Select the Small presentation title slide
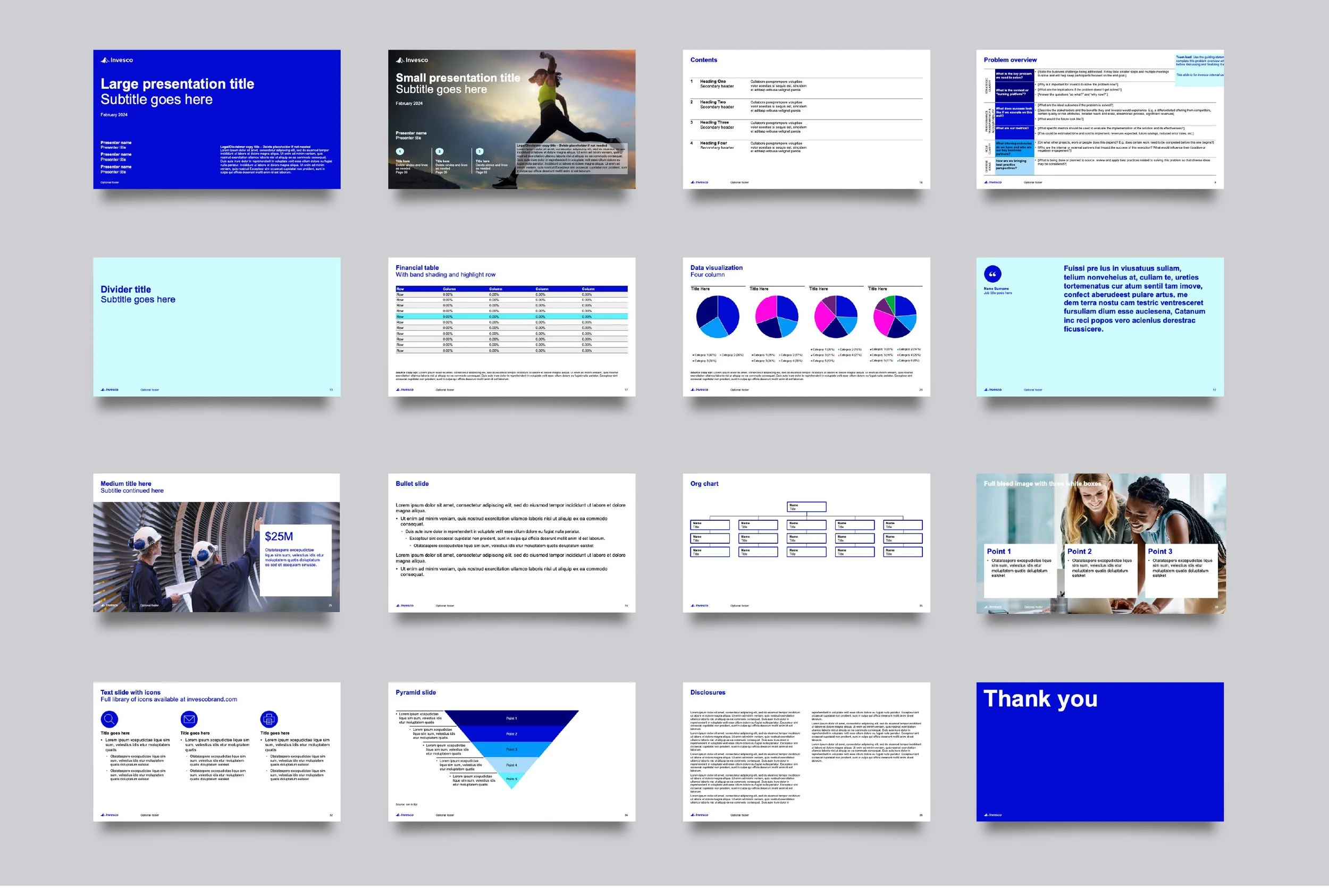 pyautogui.click(x=511, y=120)
